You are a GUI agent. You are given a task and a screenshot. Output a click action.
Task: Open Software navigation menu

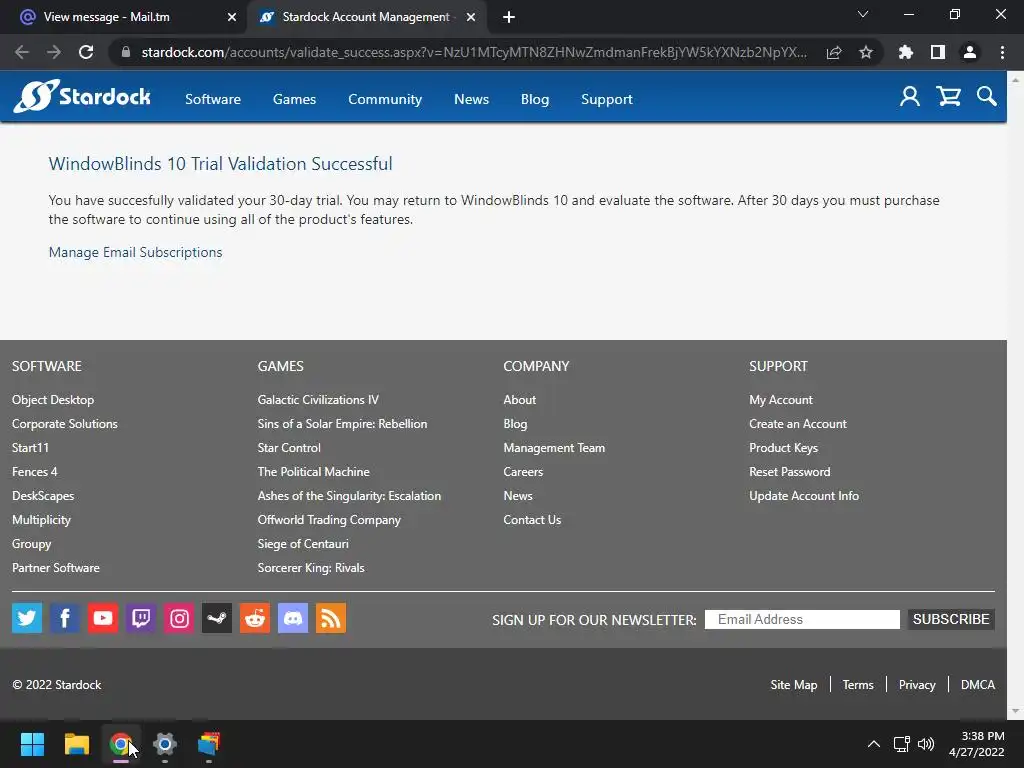click(x=213, y=99)
